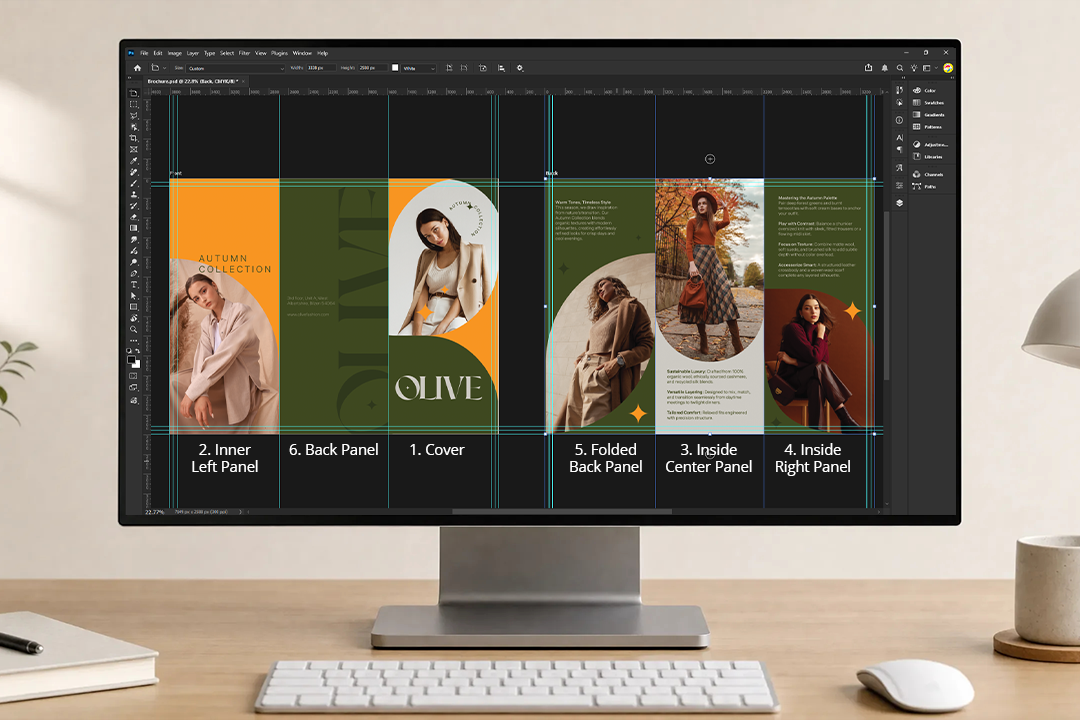This screenshot has width=1080, height=720.
Task: Select the Brush tool
Action: click(134, 183)
